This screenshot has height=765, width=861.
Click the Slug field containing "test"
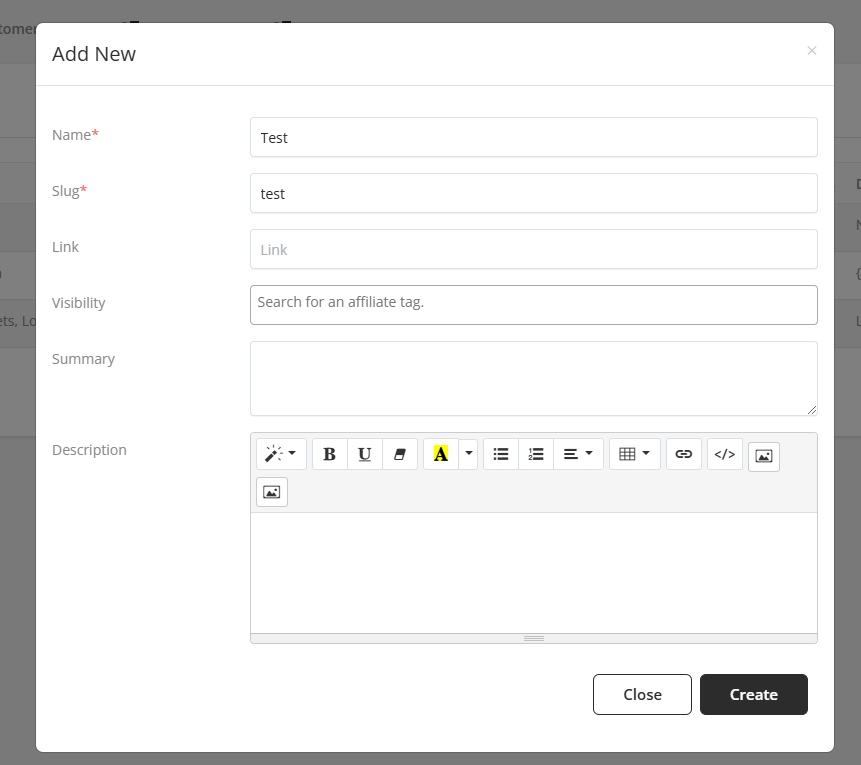(533, 194)
